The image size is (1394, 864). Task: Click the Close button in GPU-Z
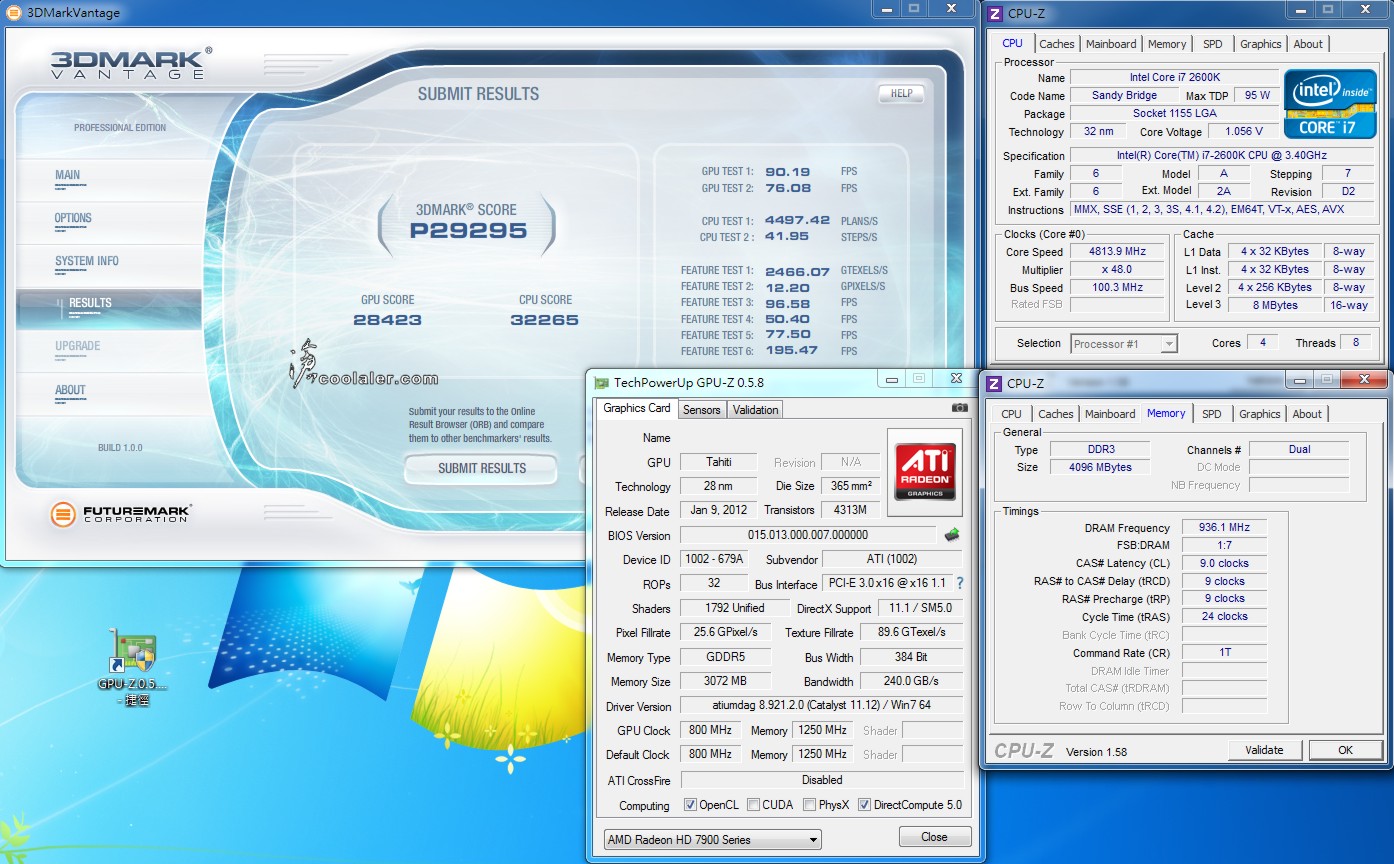934,837
